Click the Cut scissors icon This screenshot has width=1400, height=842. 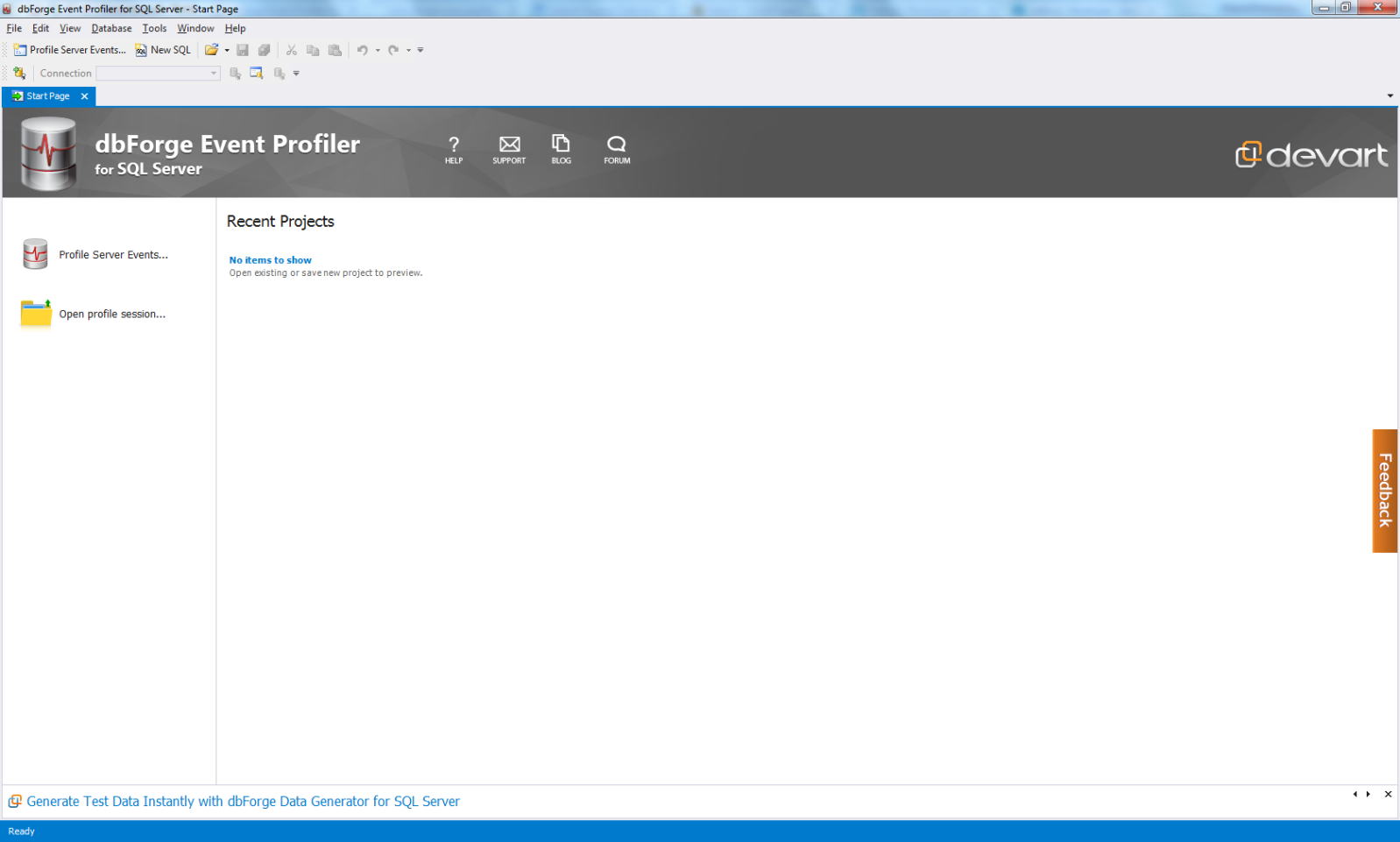click(x=292, y=50)
